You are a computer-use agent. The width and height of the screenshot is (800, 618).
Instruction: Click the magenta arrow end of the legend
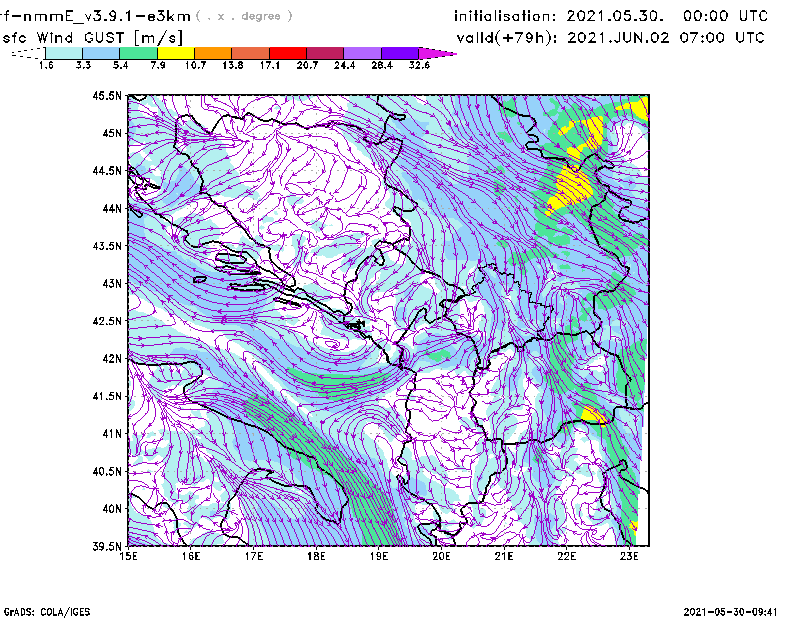[437, 53]
